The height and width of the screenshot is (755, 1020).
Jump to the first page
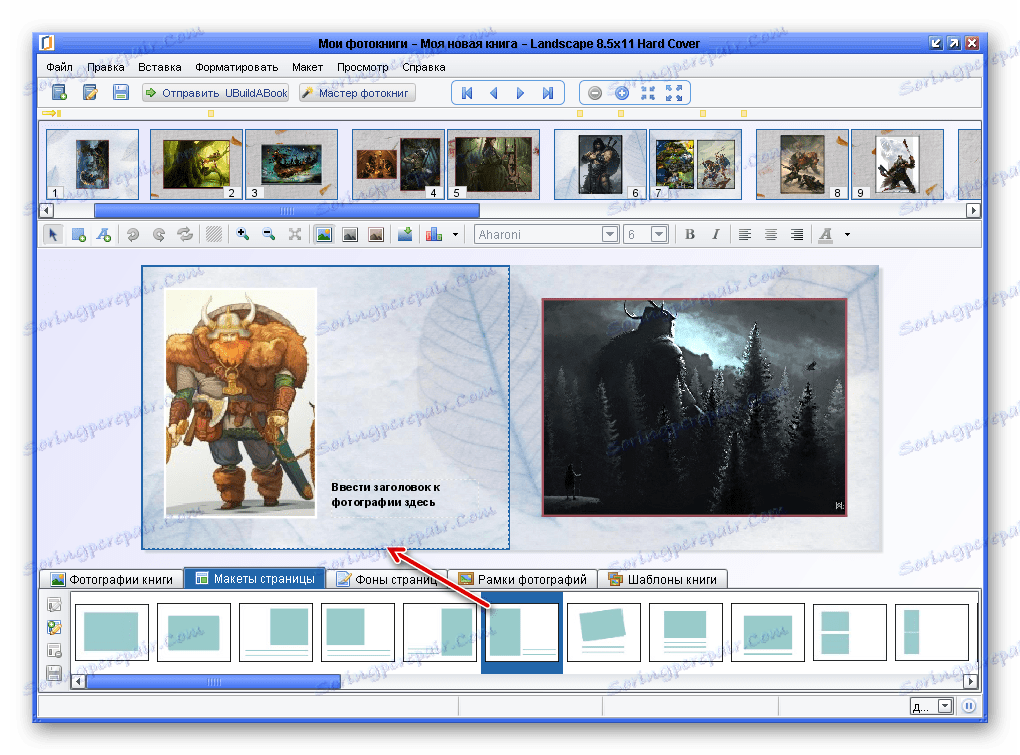click(466, 93)
